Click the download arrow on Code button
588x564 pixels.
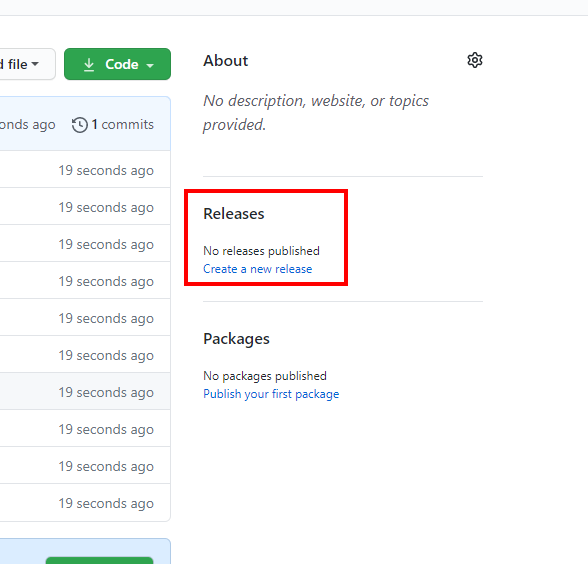point(89,64)
